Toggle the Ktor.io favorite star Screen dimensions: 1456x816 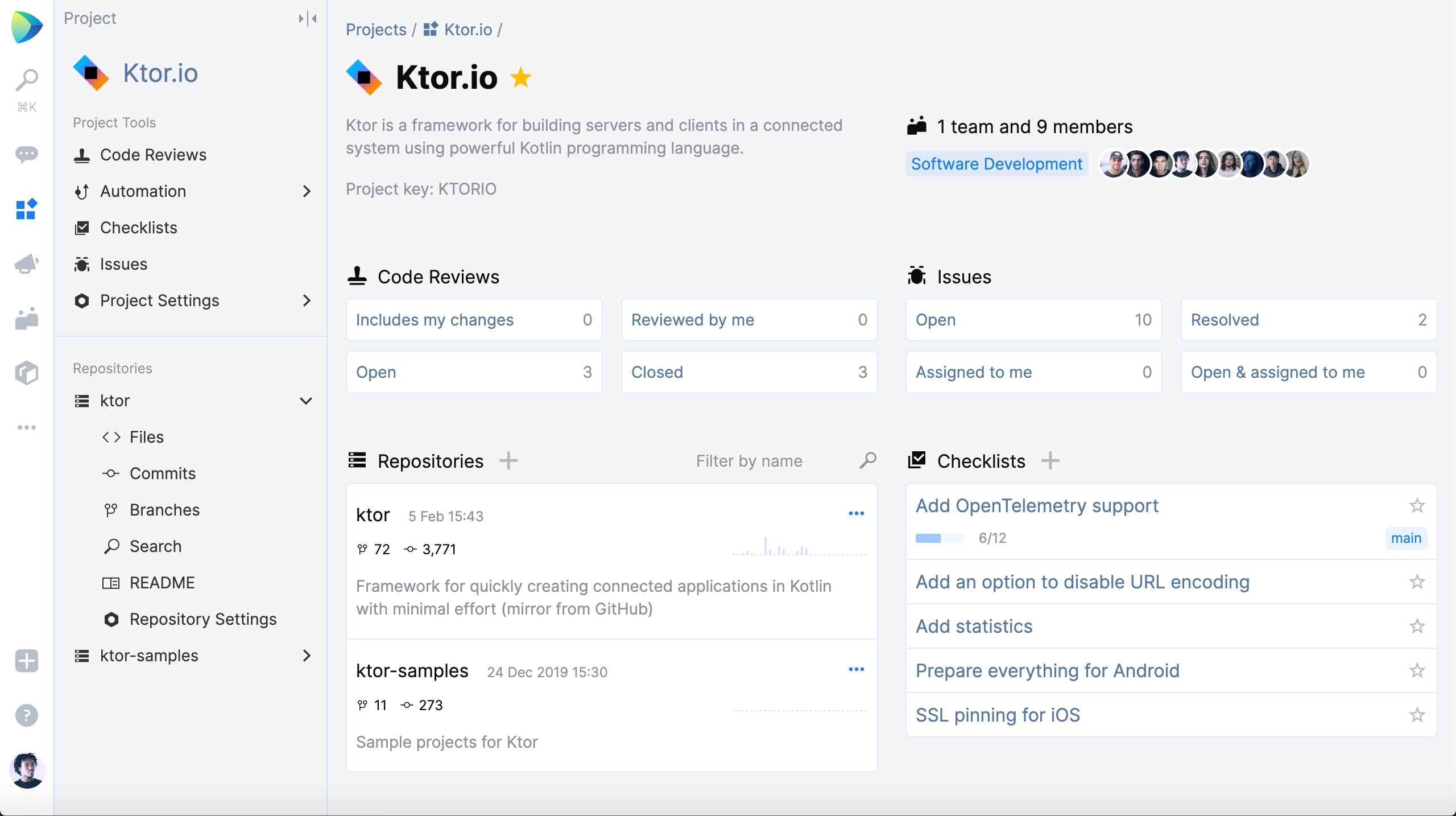point(521,78)
